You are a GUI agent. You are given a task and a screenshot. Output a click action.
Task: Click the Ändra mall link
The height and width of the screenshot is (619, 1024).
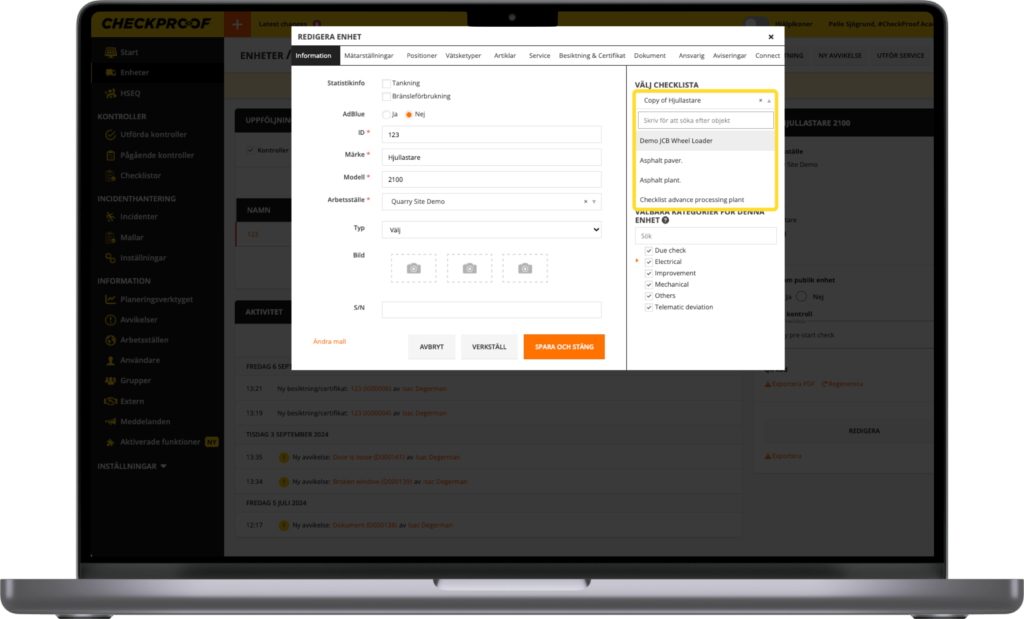pyautogui.click(x=329, y=341)
